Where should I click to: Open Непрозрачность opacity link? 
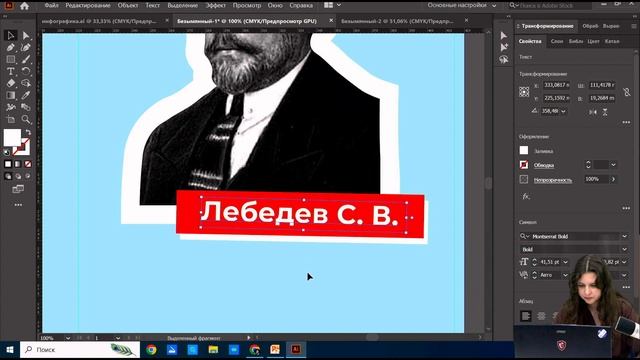[553, 180]
